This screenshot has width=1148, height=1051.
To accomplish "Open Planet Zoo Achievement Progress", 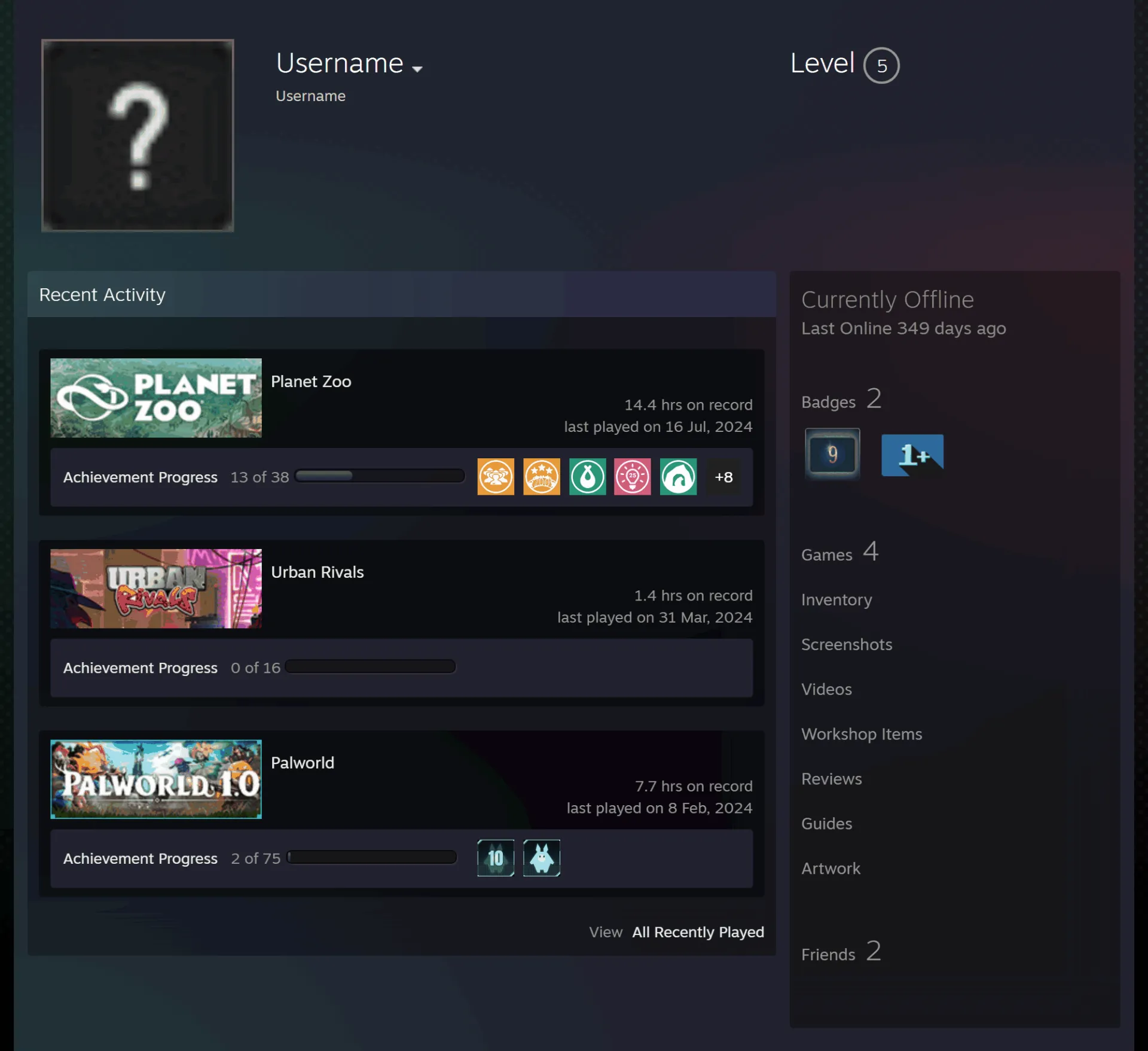I will [141, 477].
